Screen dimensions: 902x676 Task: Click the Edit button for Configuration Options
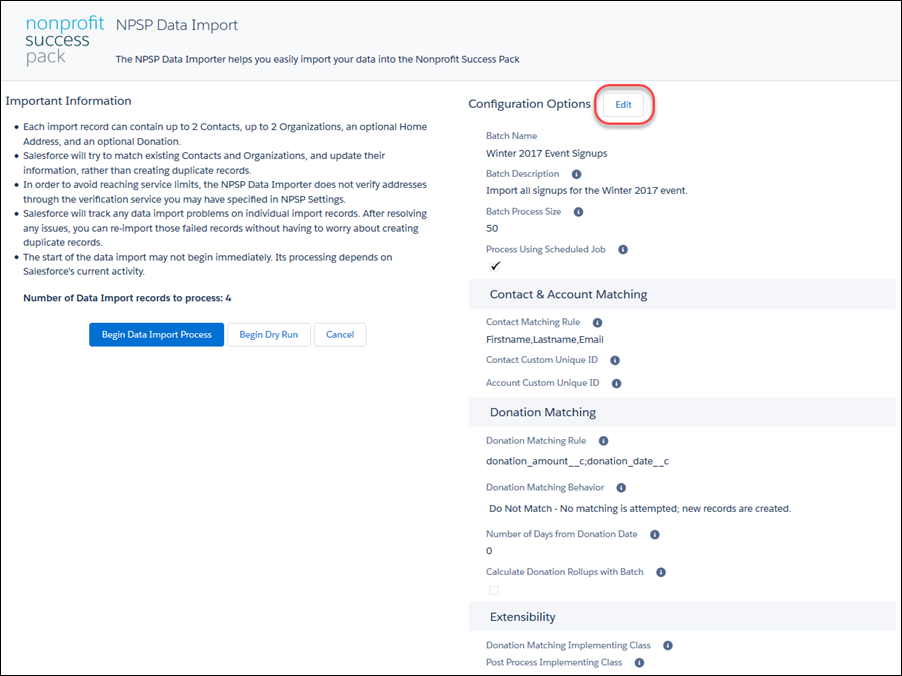tap(623, 104)
